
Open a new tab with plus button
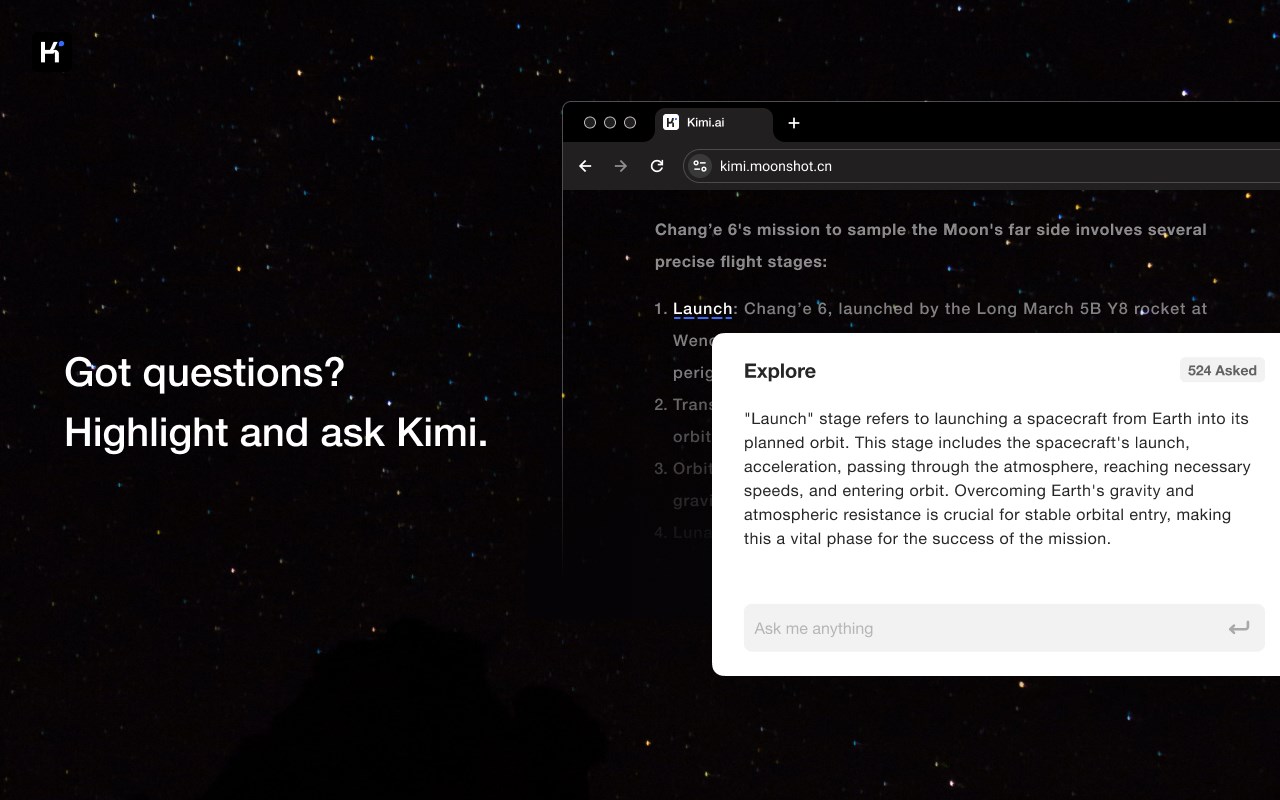tap(794, 123)
